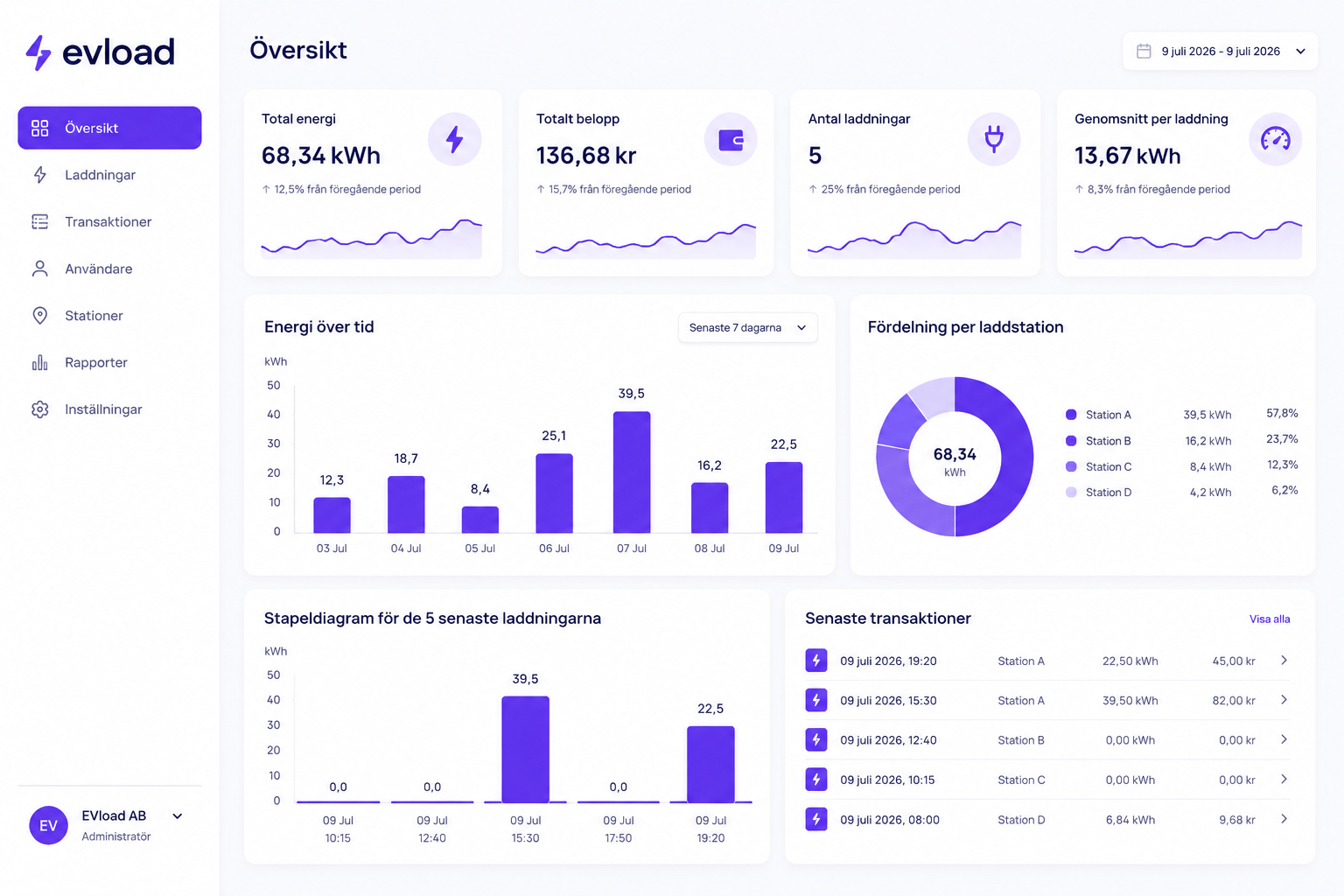The width and height of the screenshot is (1344, 896).
Task: Click the 6,84 kWh transaction energy value
Action: coord(1130,820)
